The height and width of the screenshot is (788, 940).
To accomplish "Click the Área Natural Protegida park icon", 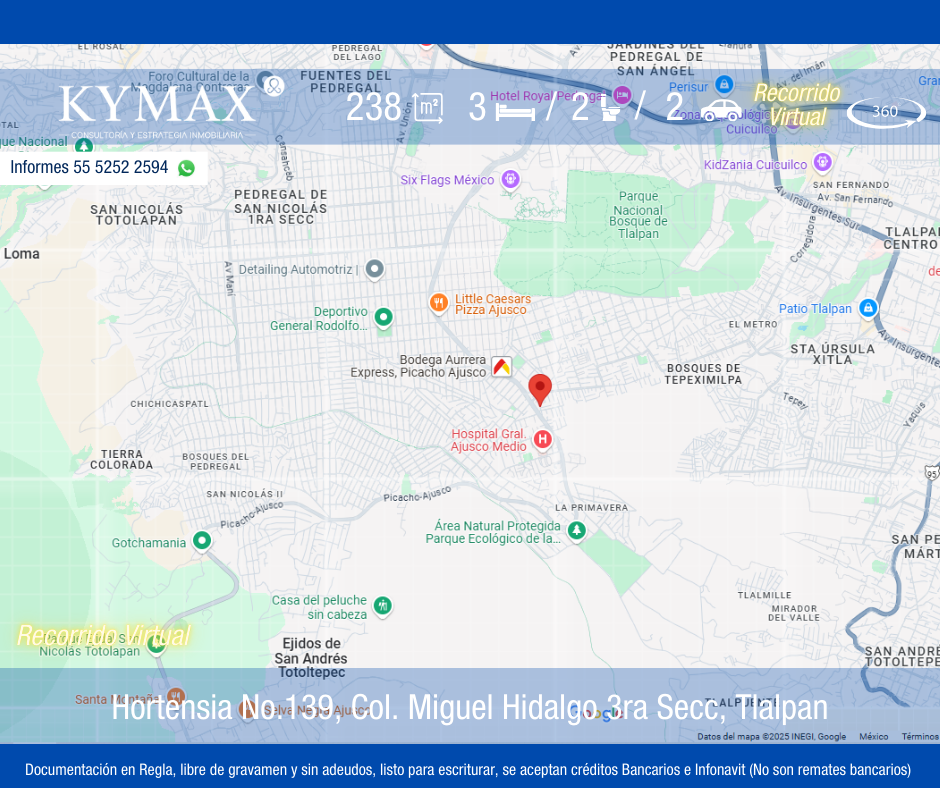I will click(577, 530).
